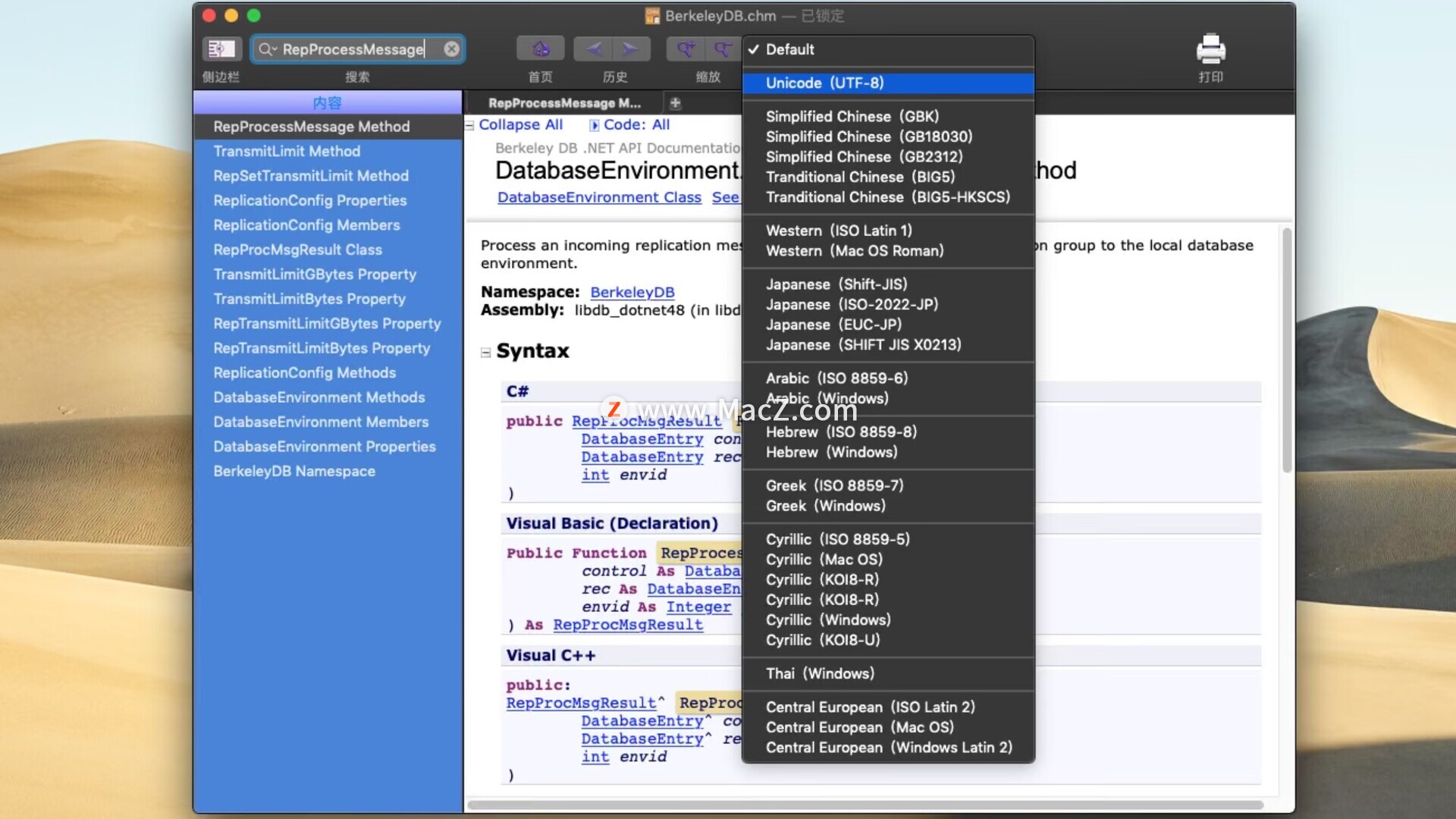Click Collapse All expander

coord(514,124)
